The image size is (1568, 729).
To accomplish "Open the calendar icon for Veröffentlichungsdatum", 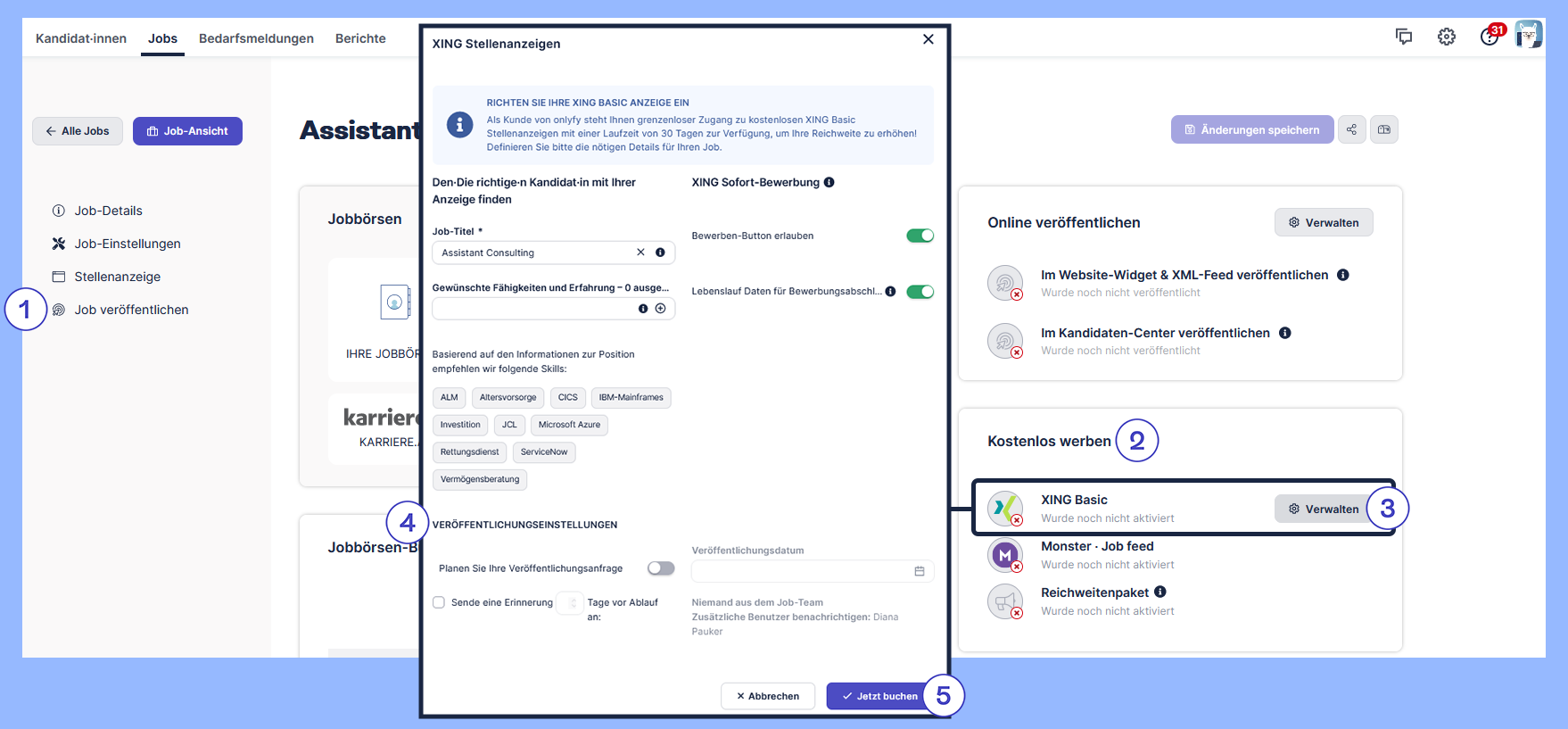I will (920, 571).
